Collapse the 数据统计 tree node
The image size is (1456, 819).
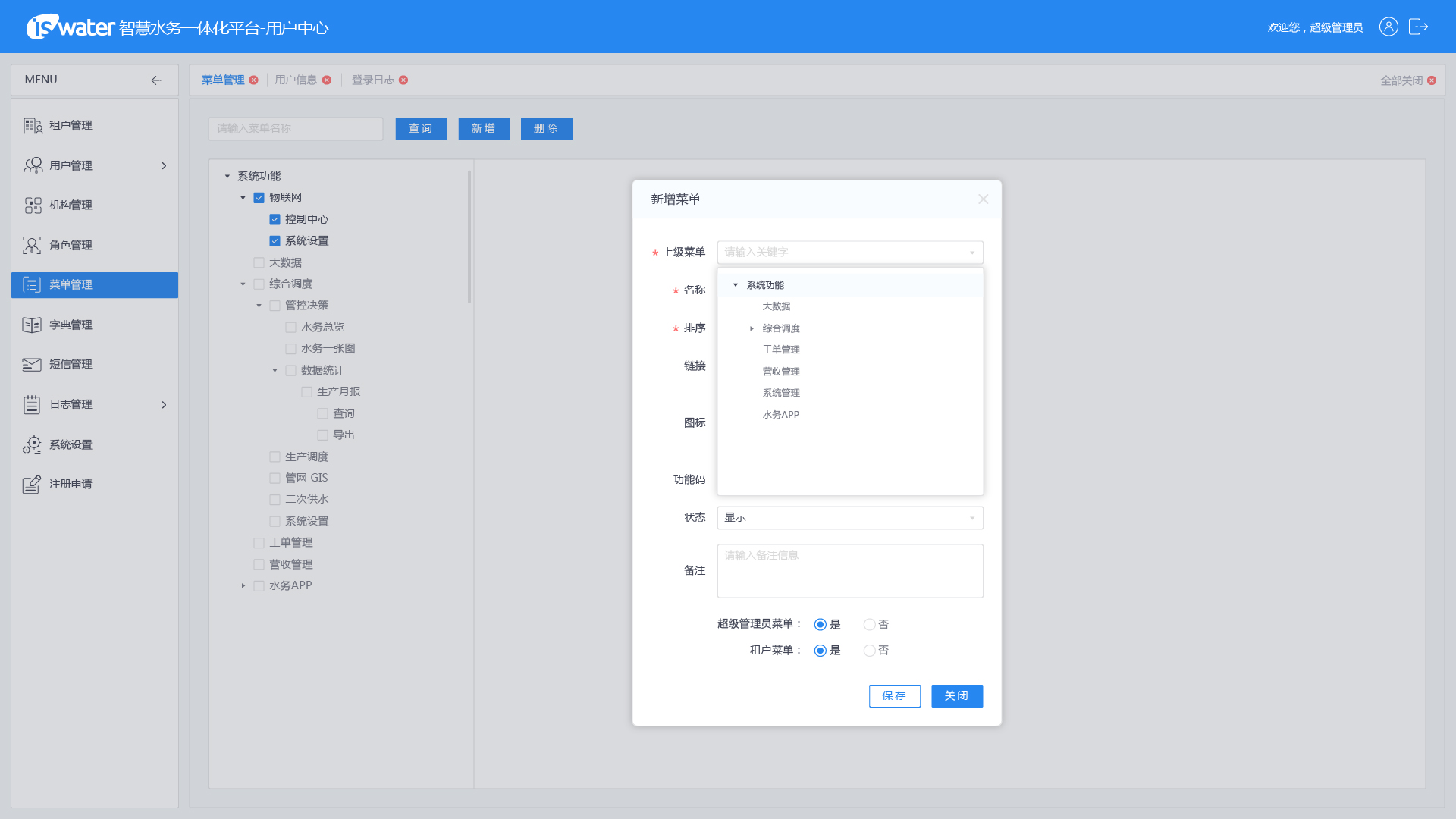275,371
